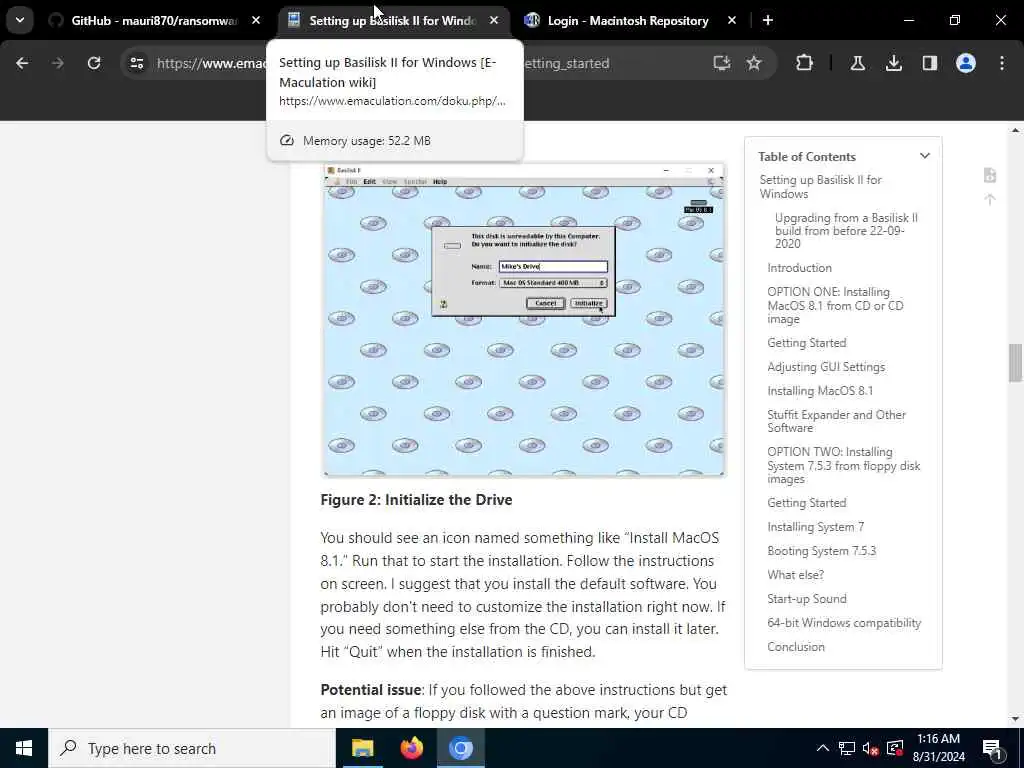Open the taskbar clock and date

click(938, 748)
